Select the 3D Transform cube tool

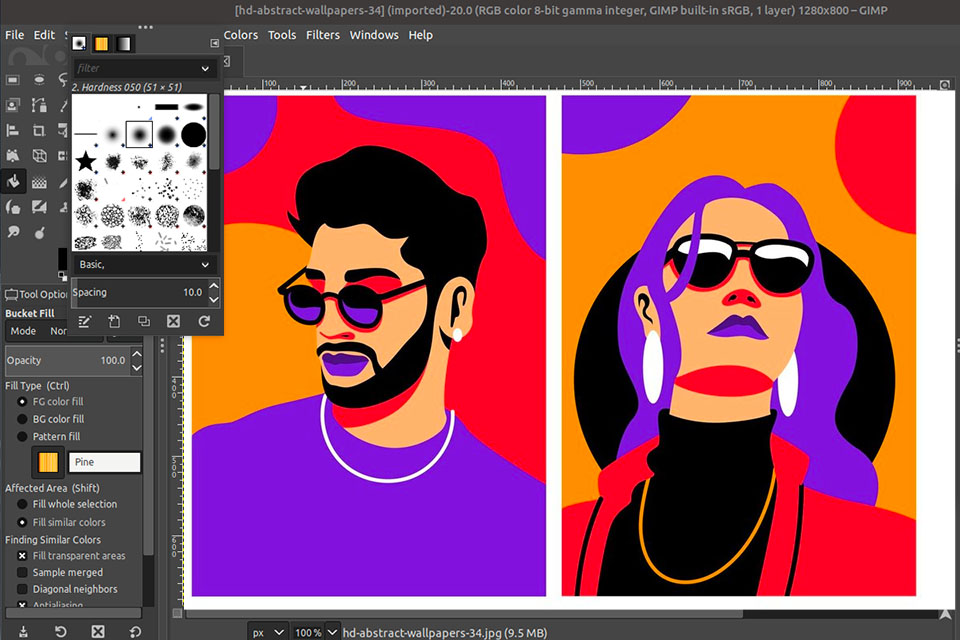point(39,156)
